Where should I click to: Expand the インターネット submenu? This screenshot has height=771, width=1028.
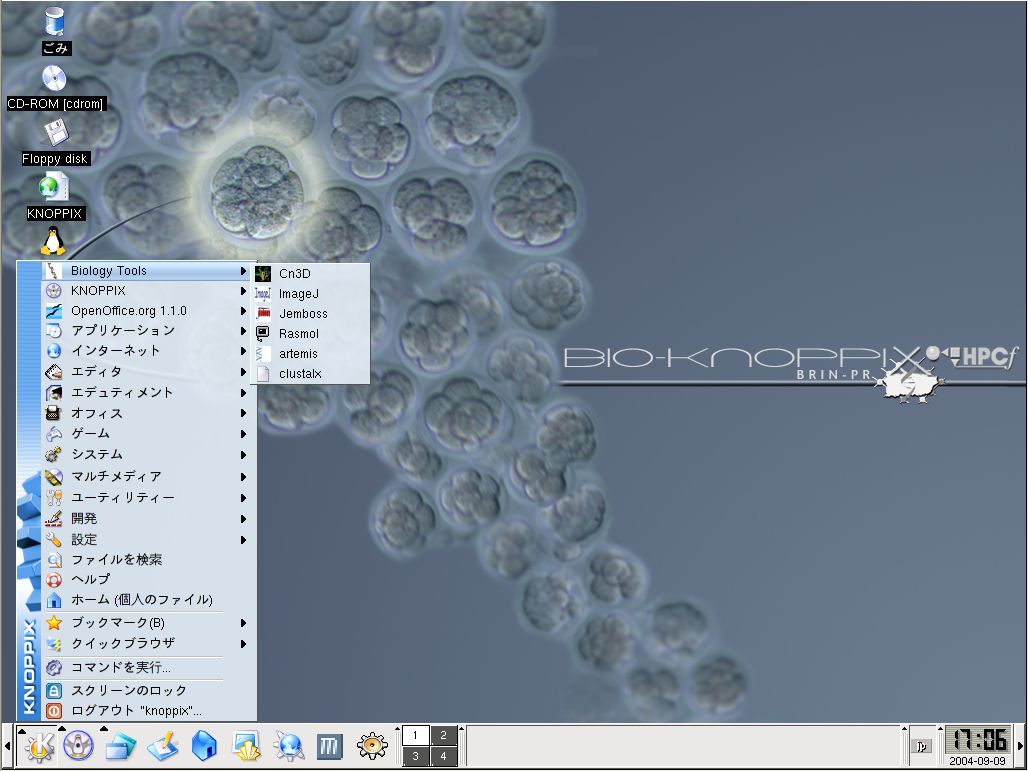point(149,351)
